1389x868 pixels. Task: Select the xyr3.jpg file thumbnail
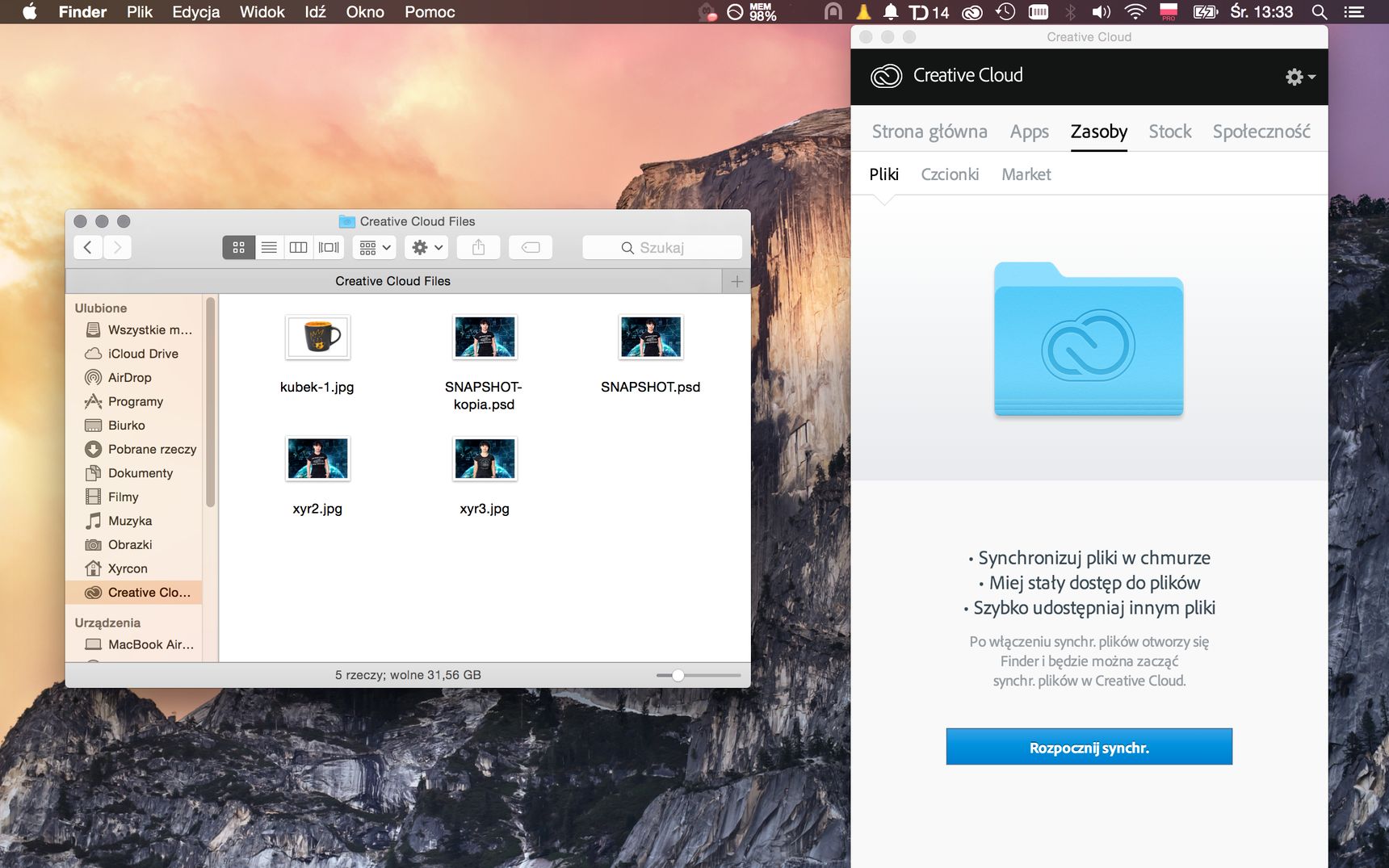485,459
